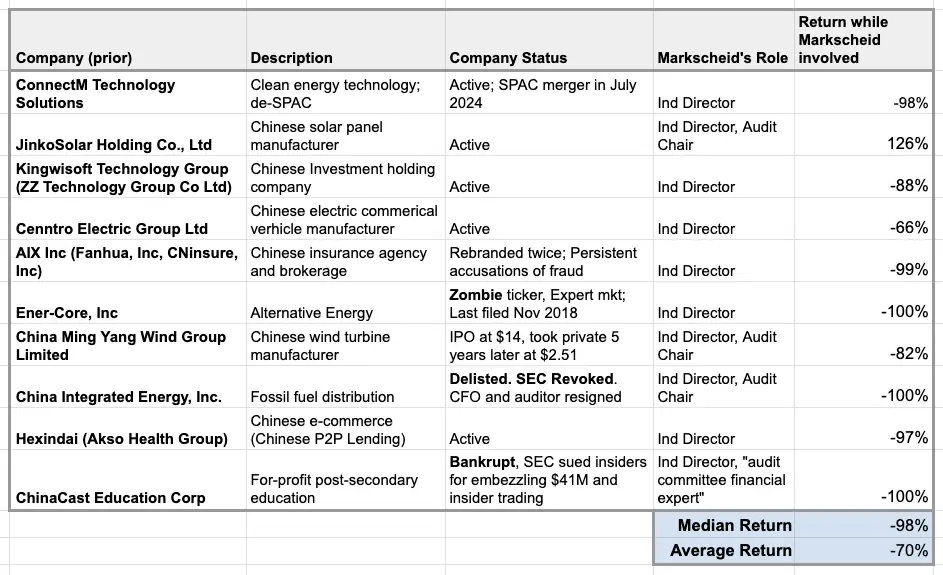Select the Delisted. SEC Revoked status cell
Image resolution: width=943 pixels, height=575 pixels.
549,387
